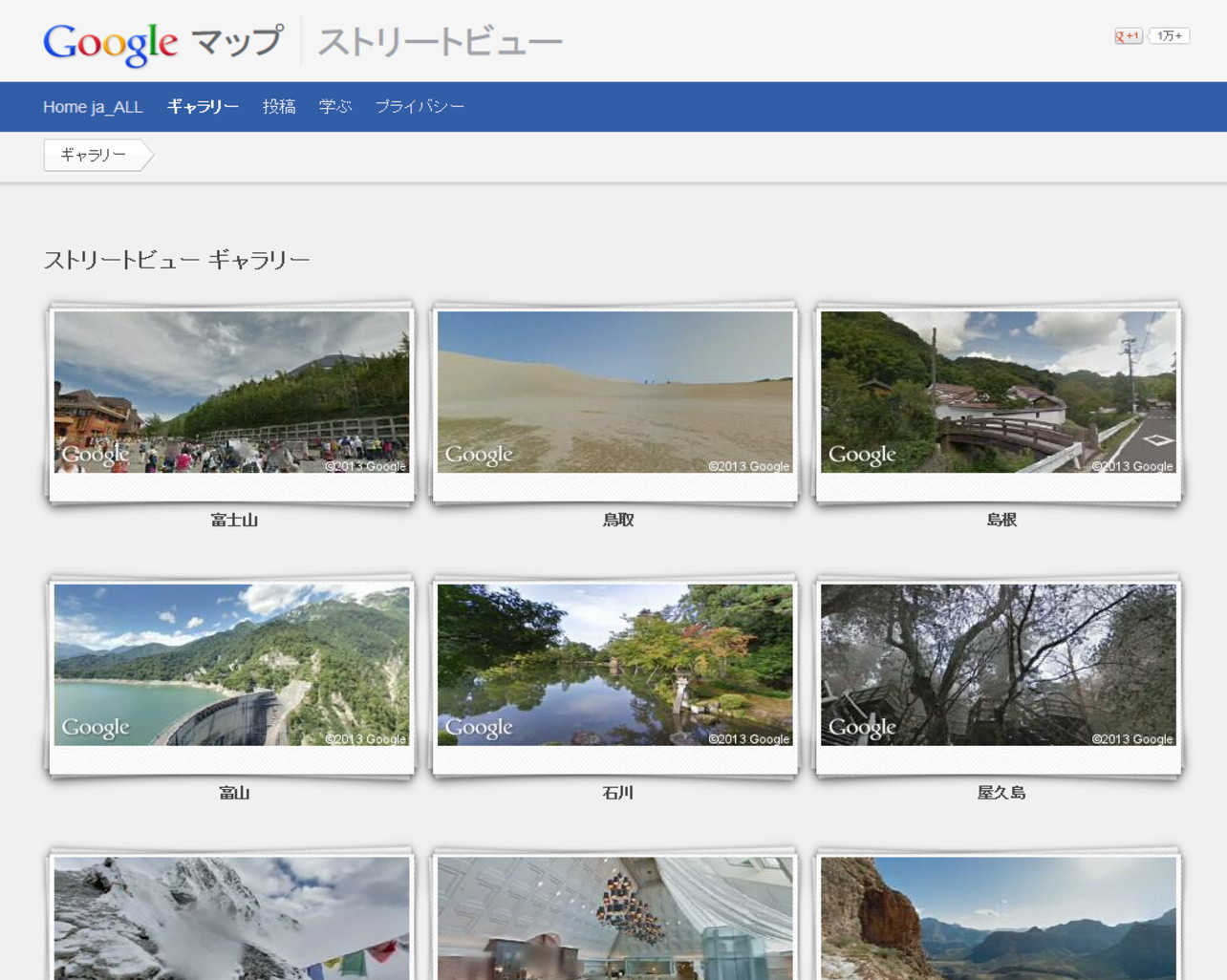Select the ギャラリー navigation tab
Screen dimensions: 1227x980
pos(203,107)
